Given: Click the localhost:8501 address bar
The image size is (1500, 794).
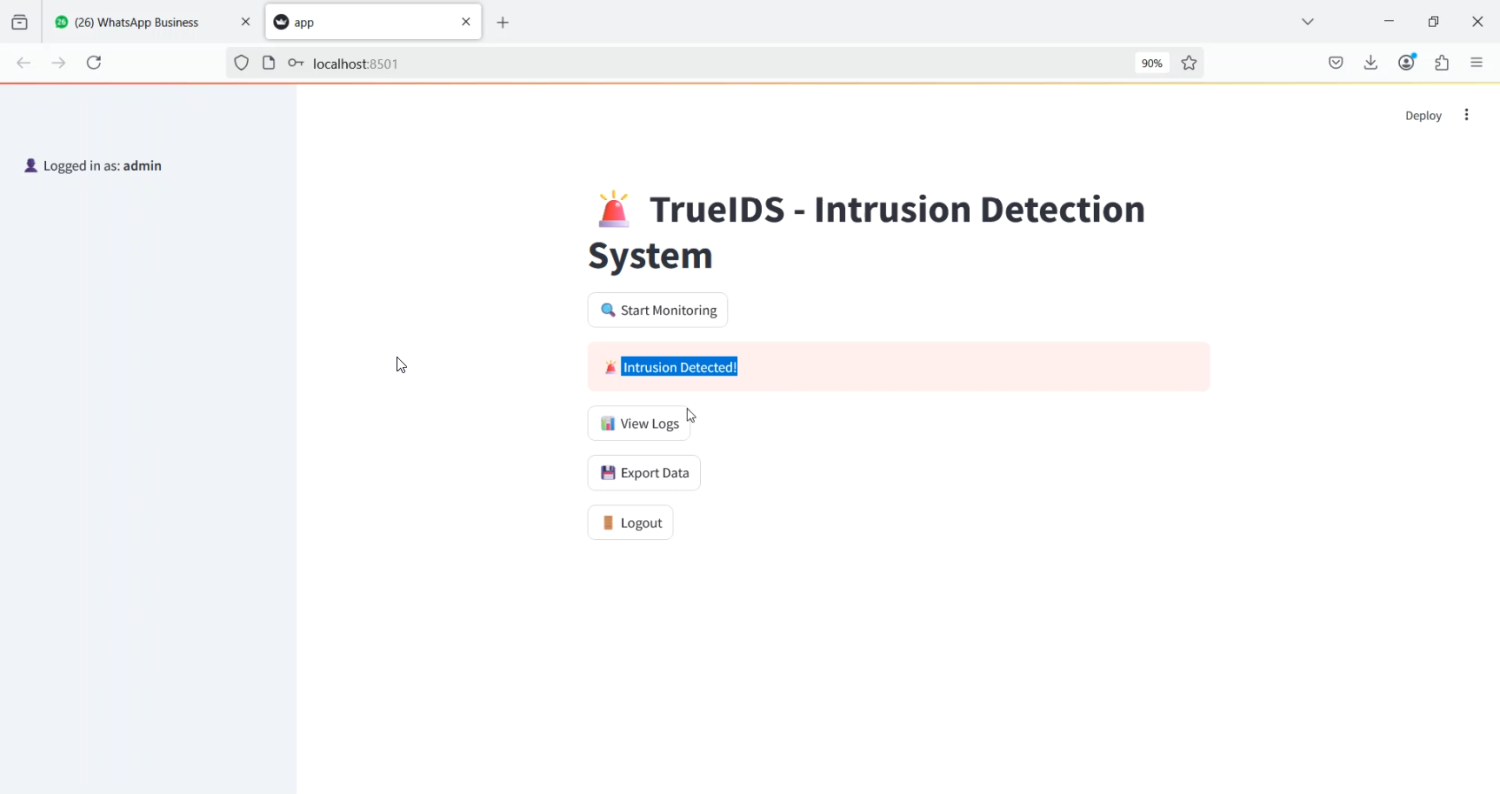Looking at the screenshot, I should tap(715, 63).
